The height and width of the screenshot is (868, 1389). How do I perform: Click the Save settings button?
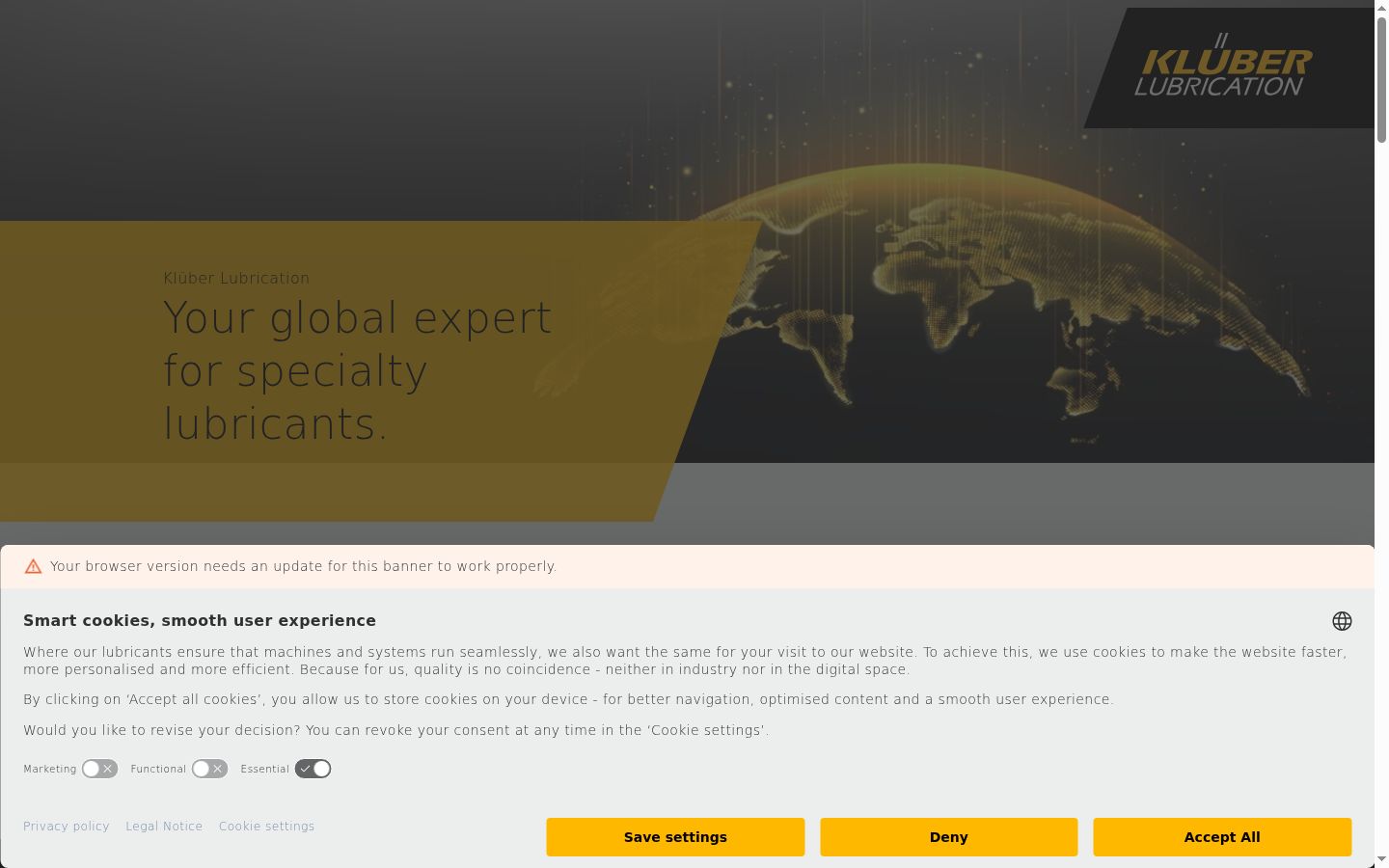(675, 837)
